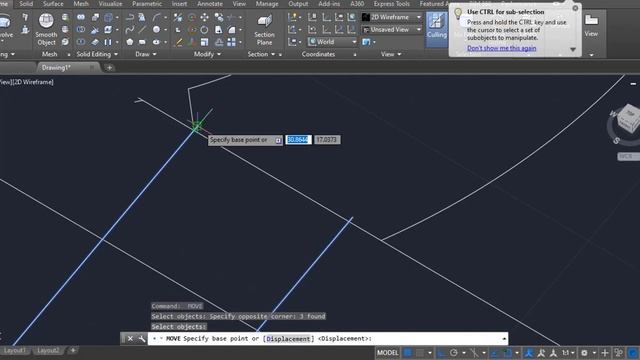The width and height of the screenshot is (640, 360).
Task: Click the Scale tool in Modify panel
Action: pyautogui.click(x=204, y=42)
